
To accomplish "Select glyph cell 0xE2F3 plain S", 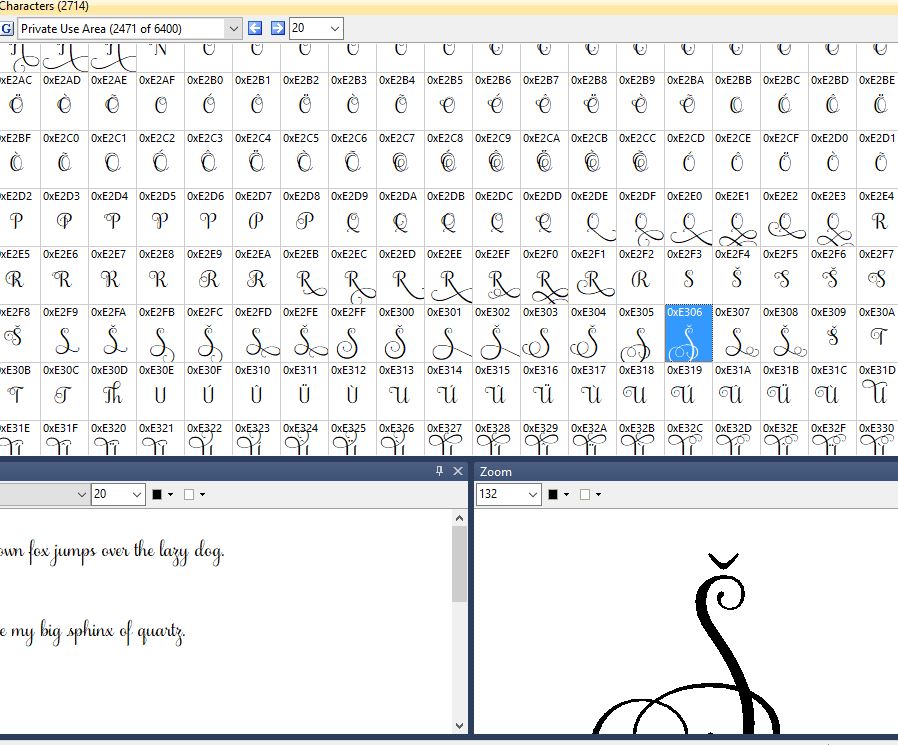I will coord(688,275).
